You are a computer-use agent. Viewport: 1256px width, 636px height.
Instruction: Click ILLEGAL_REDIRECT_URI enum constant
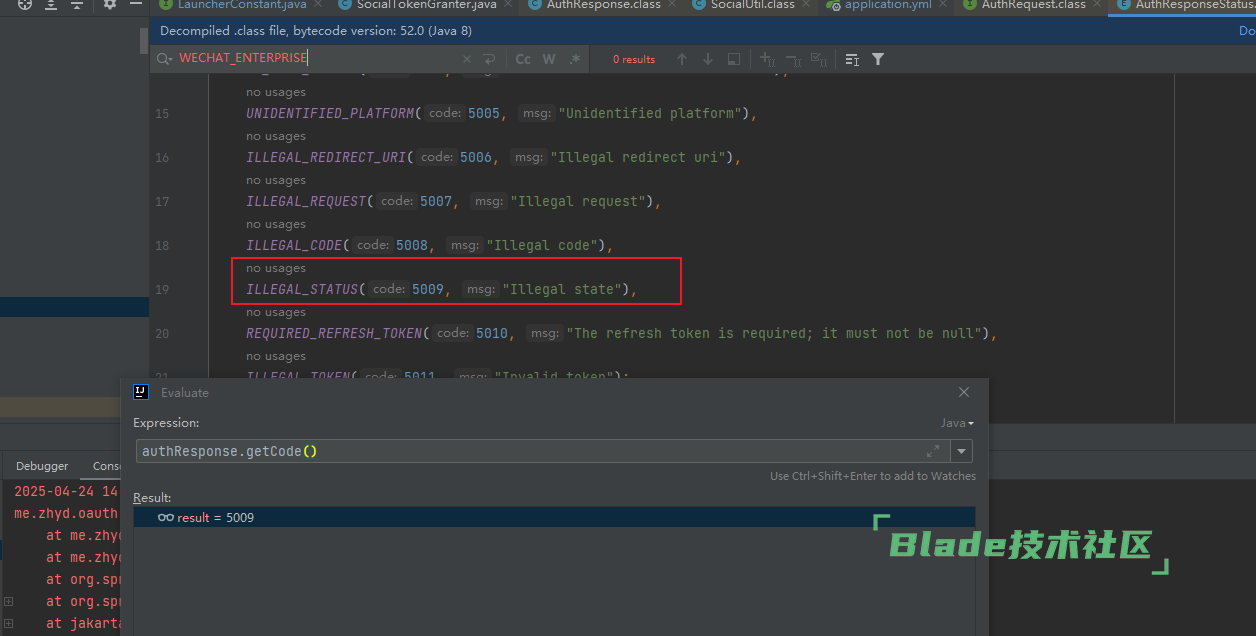click(x=327, y=157)
